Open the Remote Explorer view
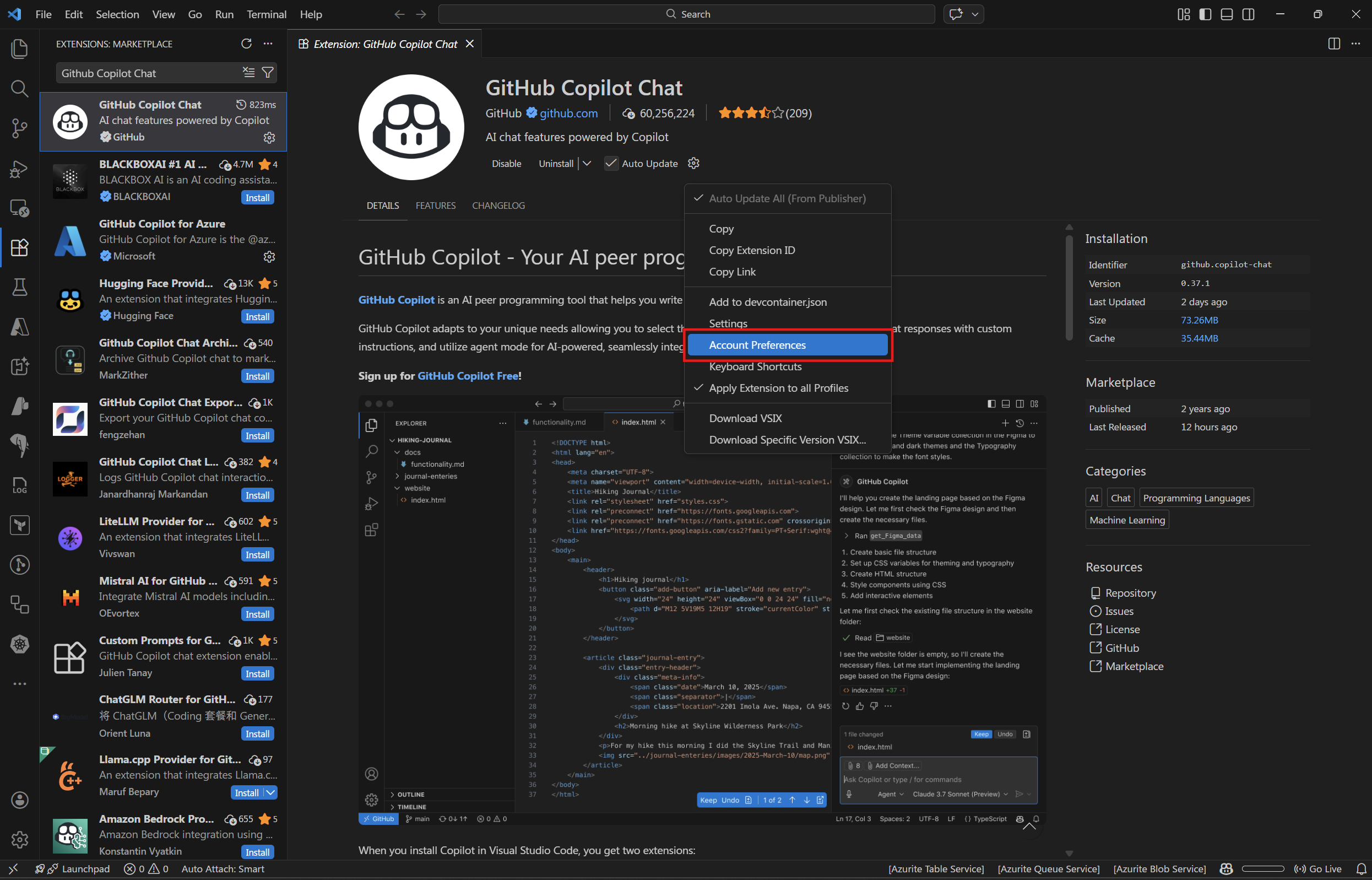Viewport: 1372px width, 880px height. [x=19, y=208]
